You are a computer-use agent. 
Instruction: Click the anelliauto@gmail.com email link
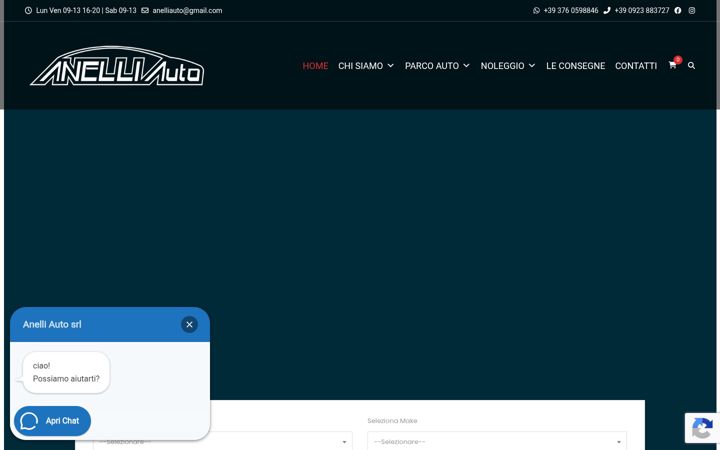(x=187, y=11)
